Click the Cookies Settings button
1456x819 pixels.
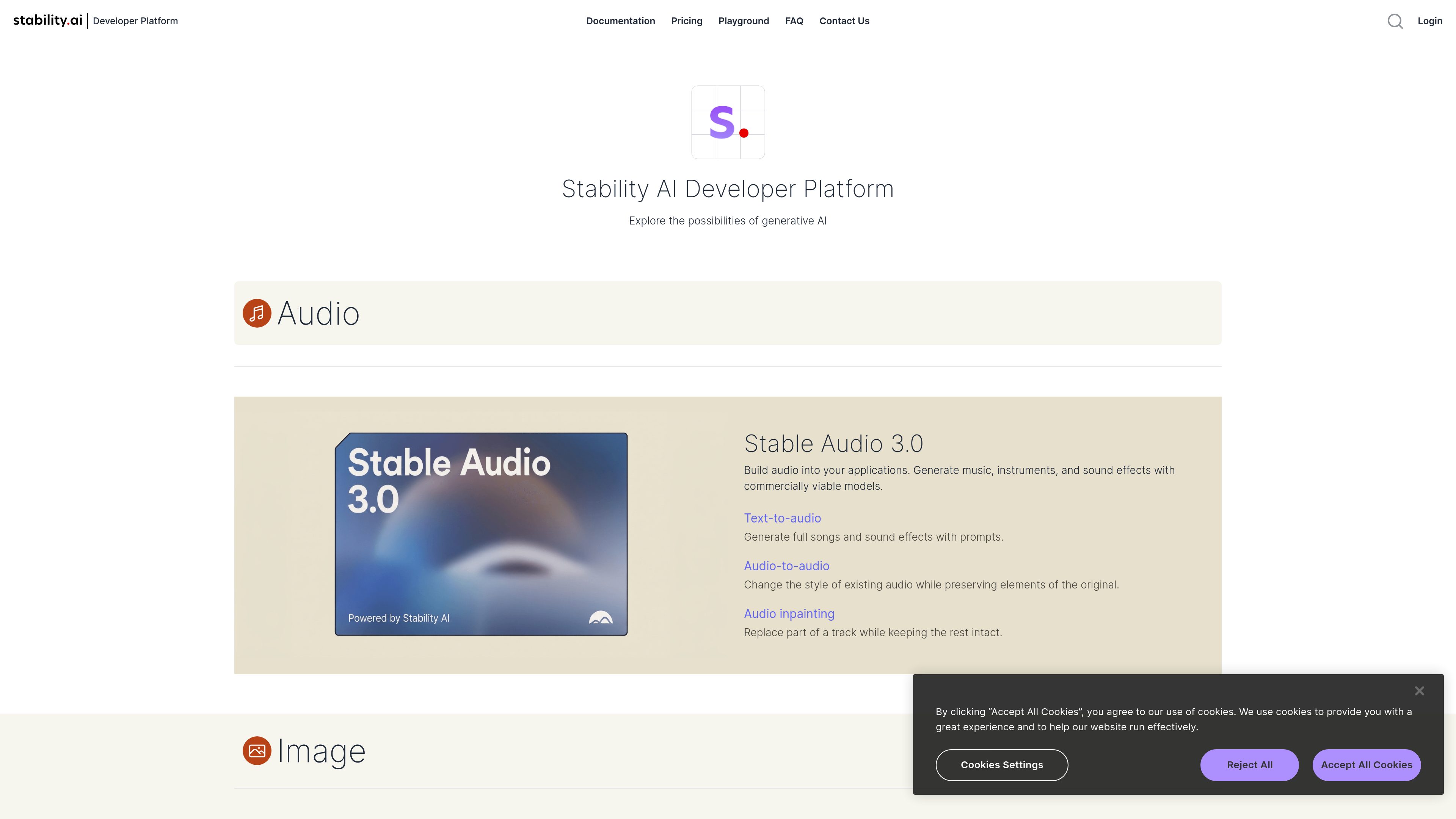coord(1001,765)
